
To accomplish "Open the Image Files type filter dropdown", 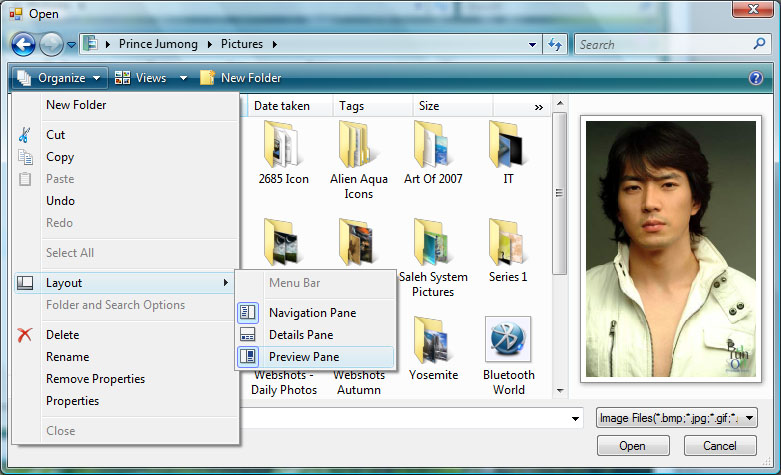I will pos(676,418).
